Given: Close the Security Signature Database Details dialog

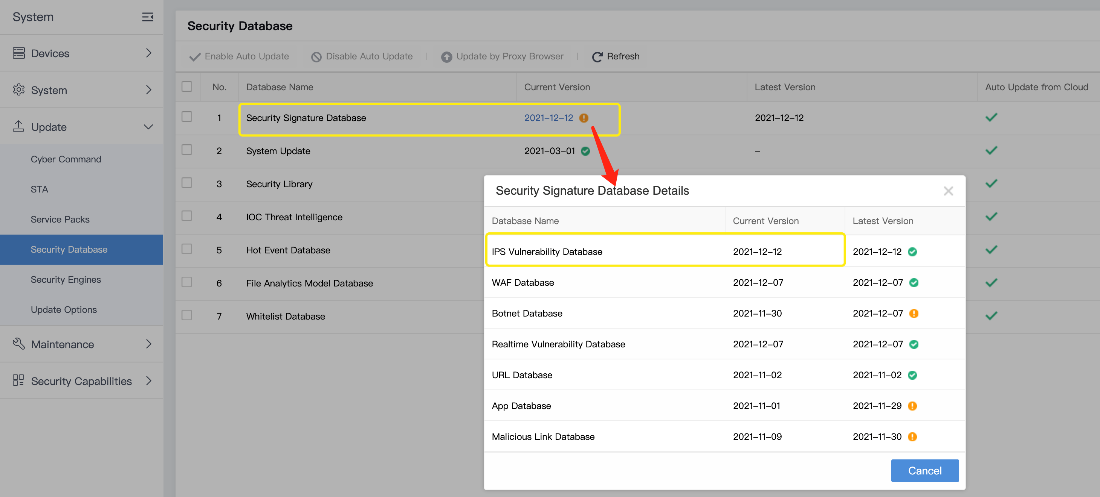Looking at the screenshot, I should pyautogui.click(x=948, y=191).
